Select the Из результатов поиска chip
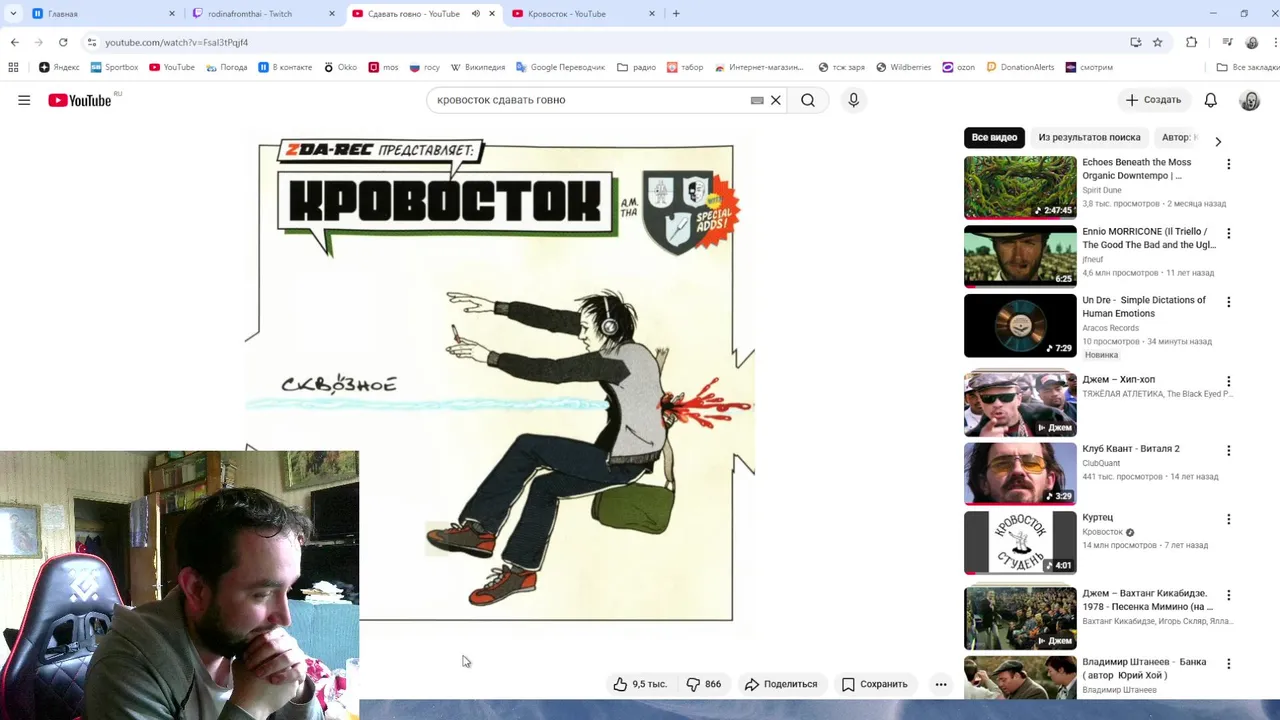 click(x=1089, y=137)
